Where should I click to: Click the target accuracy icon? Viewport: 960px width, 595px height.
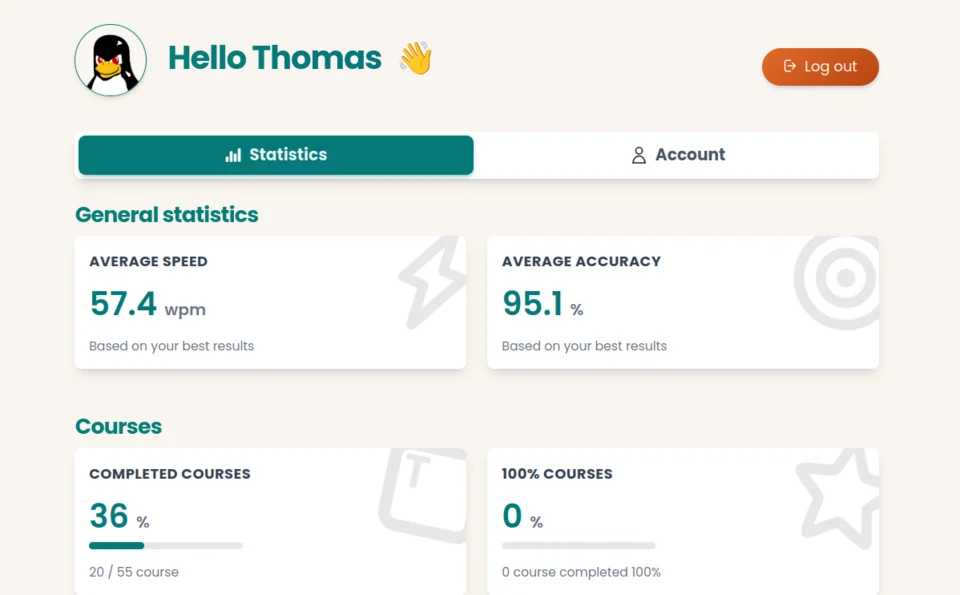pos(842,281)
